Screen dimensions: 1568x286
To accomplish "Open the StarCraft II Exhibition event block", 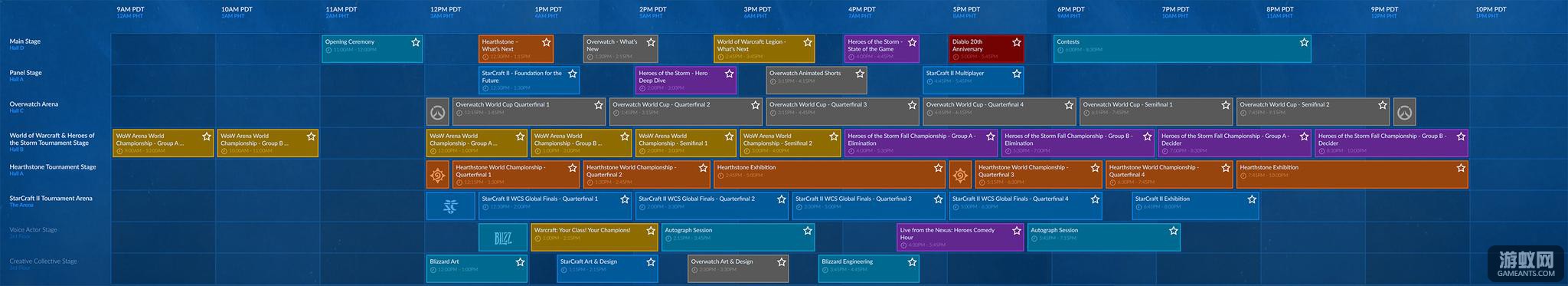I will (1195, 206).
